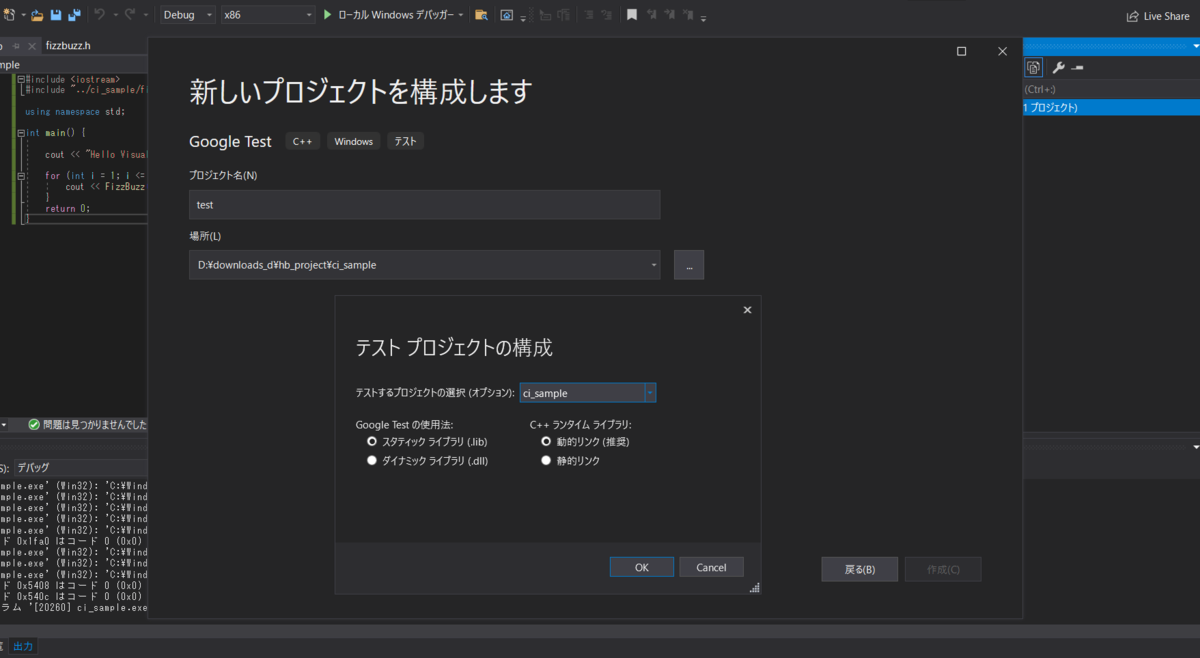The image size is (1200, 658).
Task: Click the '[20260] ci_sample.exe' output line
Action: [74, 607]
